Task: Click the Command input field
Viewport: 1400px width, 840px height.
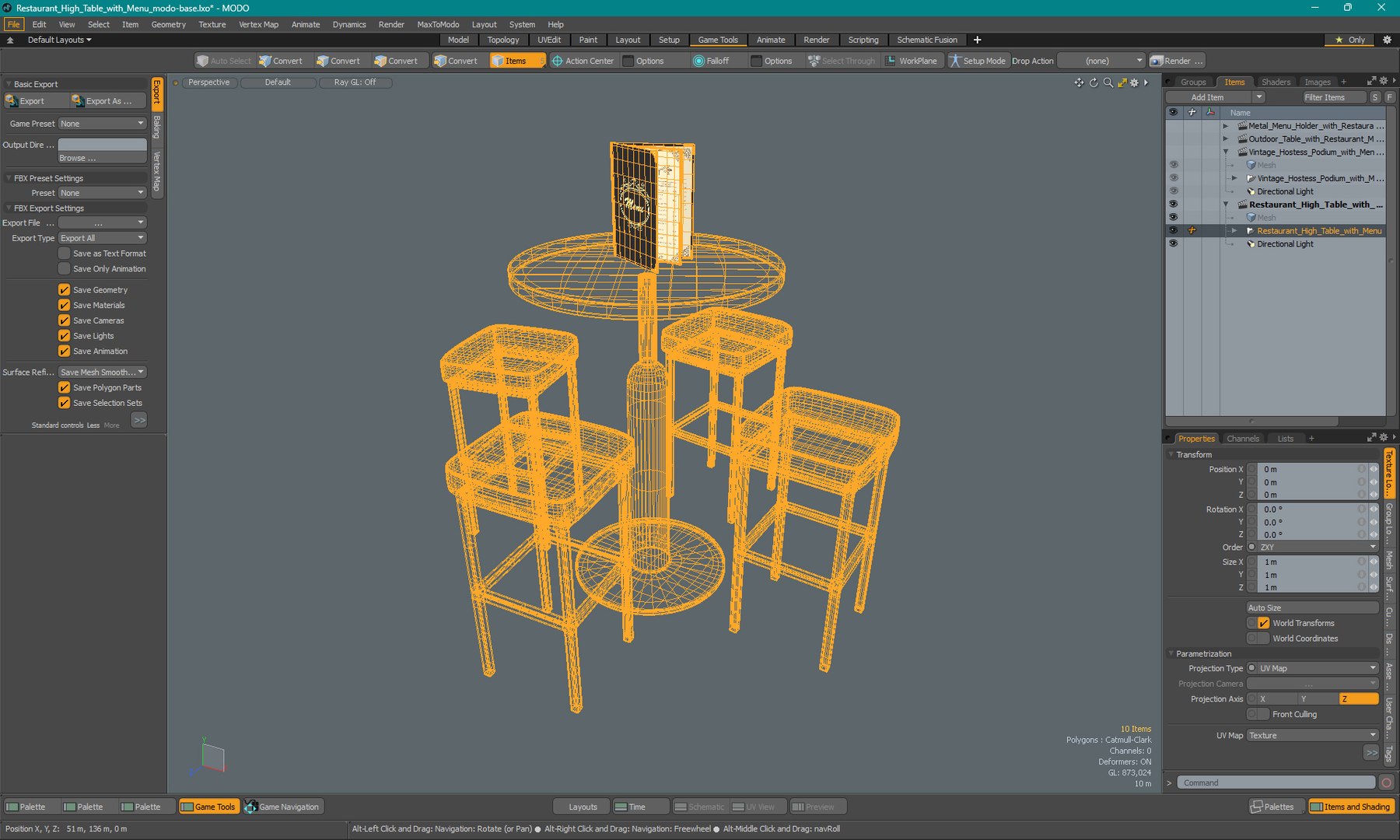Action: [1276, 782]
